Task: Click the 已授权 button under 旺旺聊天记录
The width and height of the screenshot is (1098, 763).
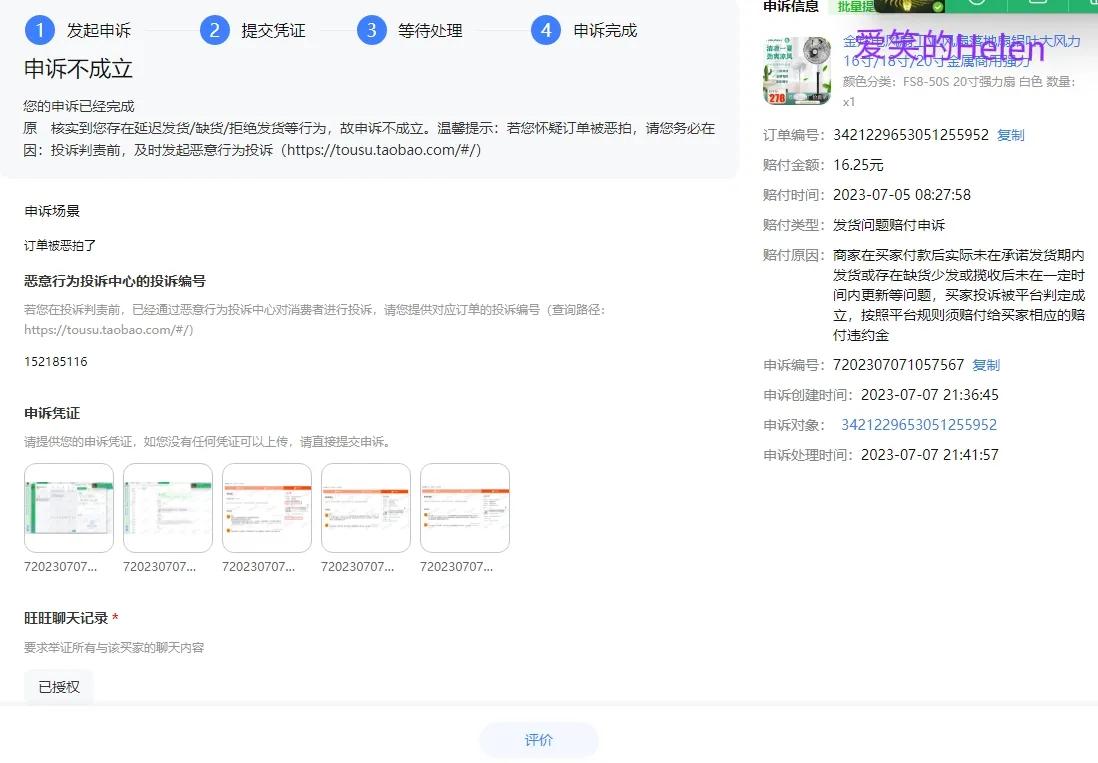Action: point(58,687)
